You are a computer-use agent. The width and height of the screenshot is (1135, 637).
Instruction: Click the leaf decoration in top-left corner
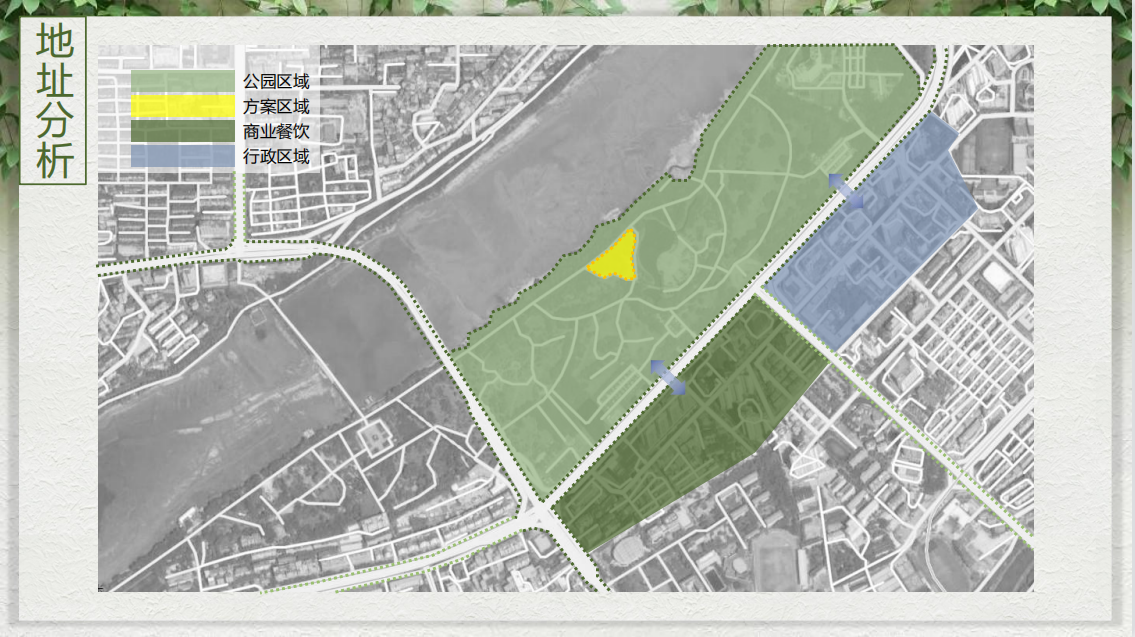(12, 100)
